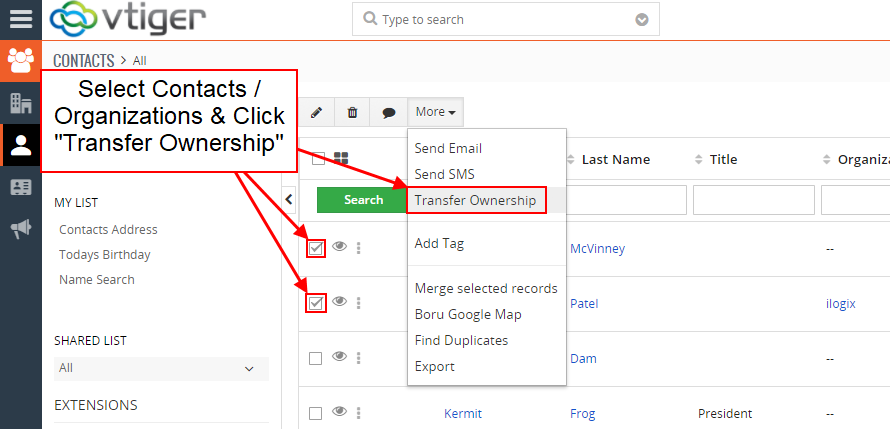
Task: Click the megaphone campaigns sidebar icon
Action: 21,229
